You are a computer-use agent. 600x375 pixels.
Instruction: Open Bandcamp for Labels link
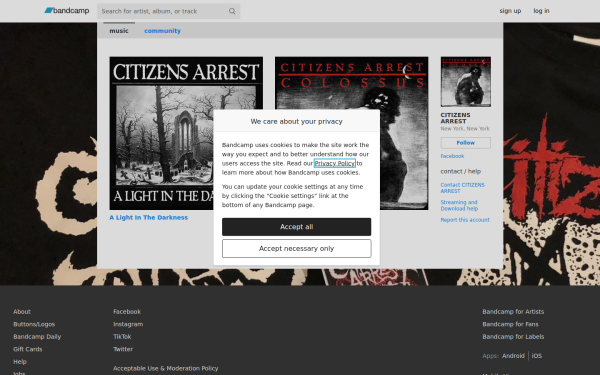click(513, 337)
